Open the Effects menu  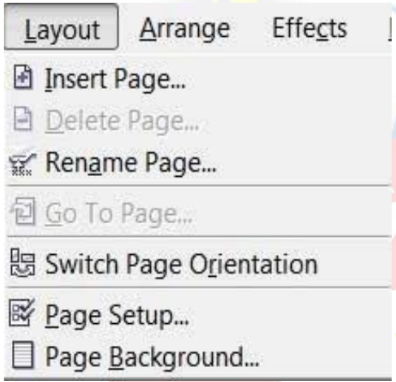[x=310, y=28]
